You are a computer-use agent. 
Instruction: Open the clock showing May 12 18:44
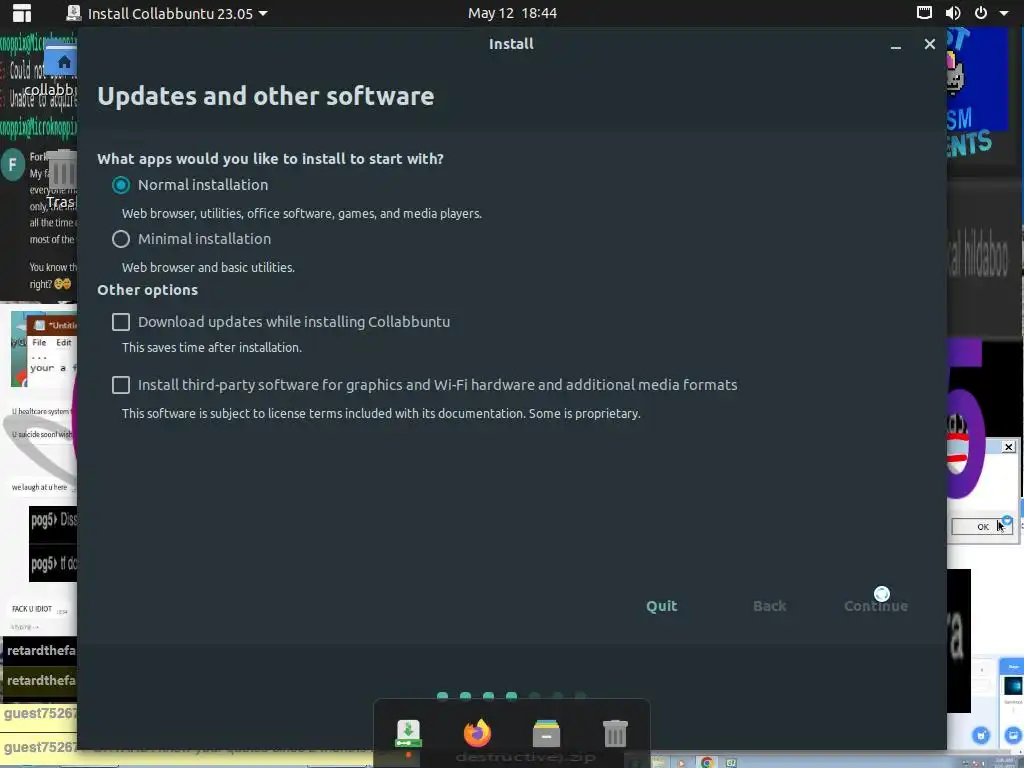click(512, 13)
